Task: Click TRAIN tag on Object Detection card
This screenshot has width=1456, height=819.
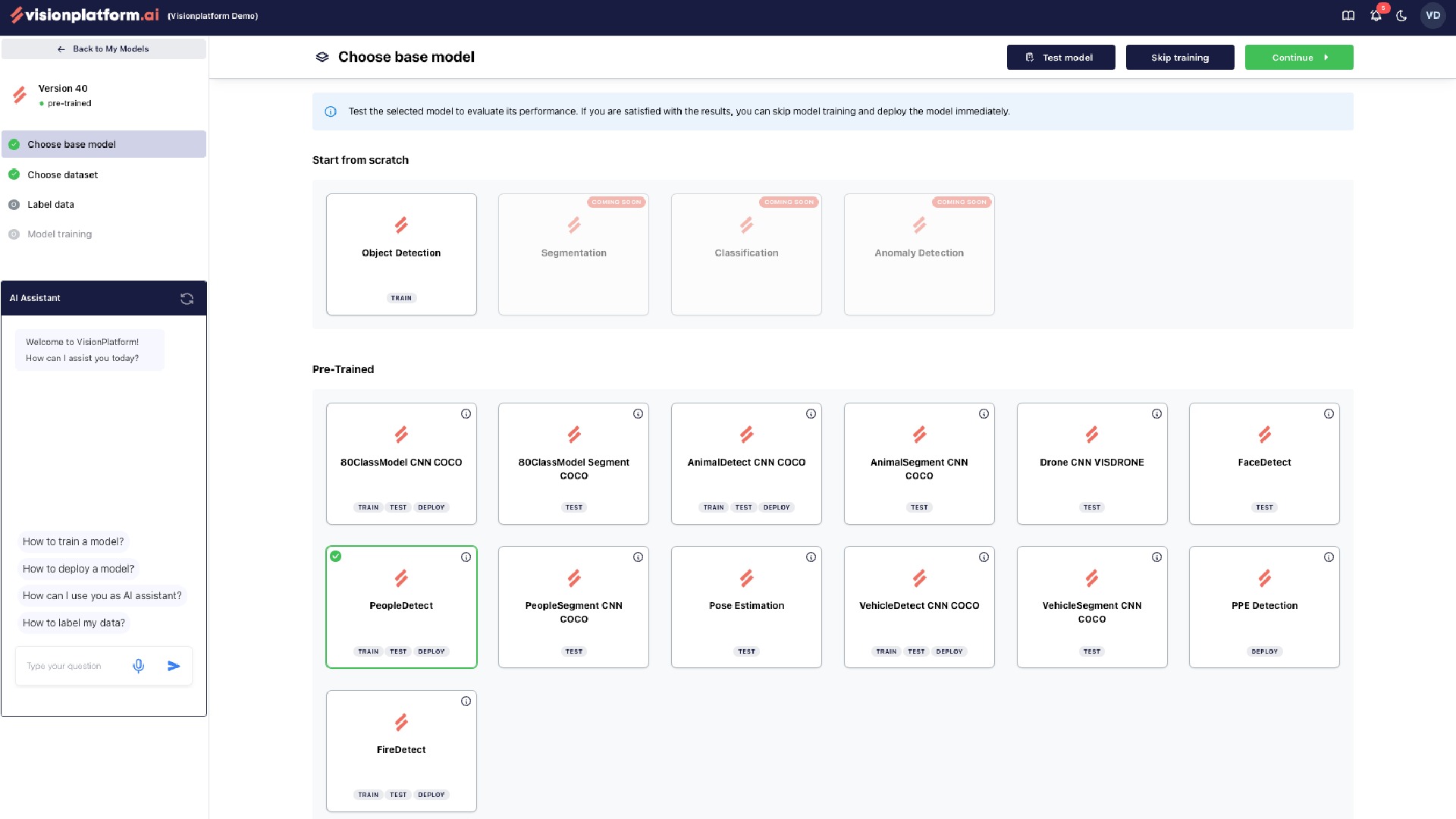Action: tap(401, 298)
